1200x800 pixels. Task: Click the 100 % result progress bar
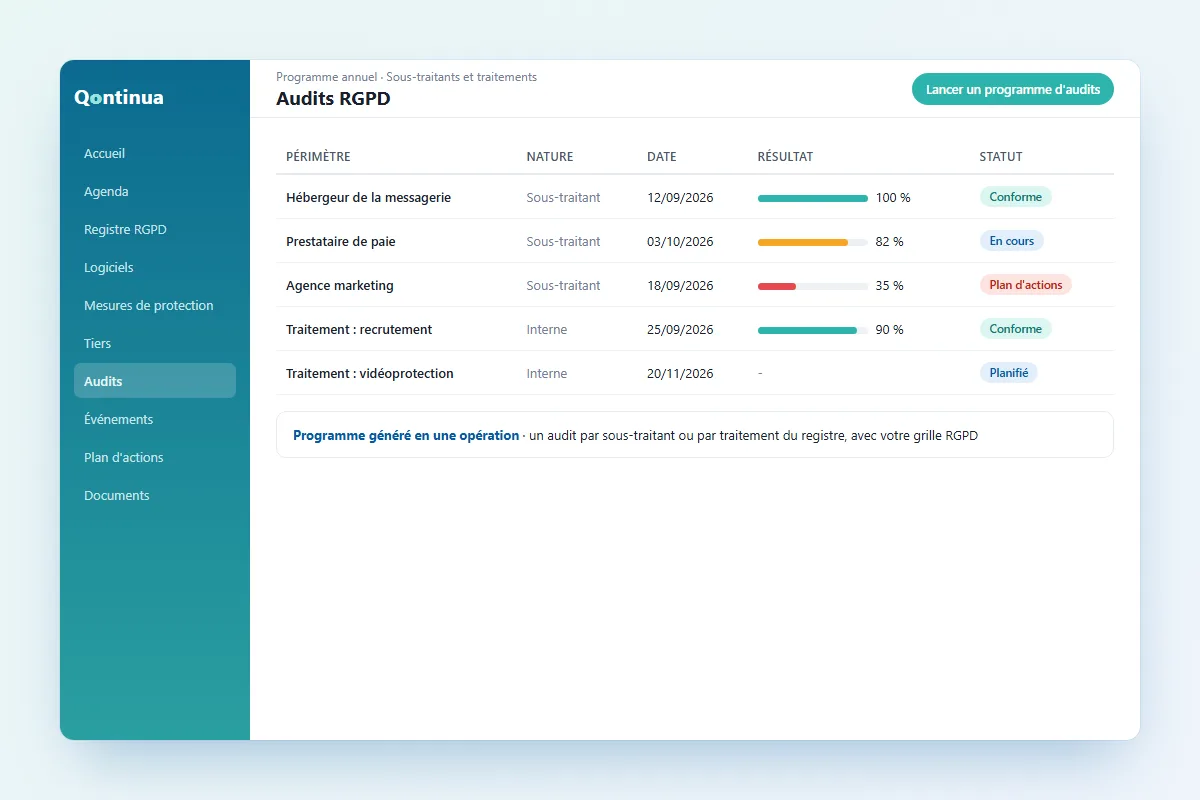(x=813, y=198)
